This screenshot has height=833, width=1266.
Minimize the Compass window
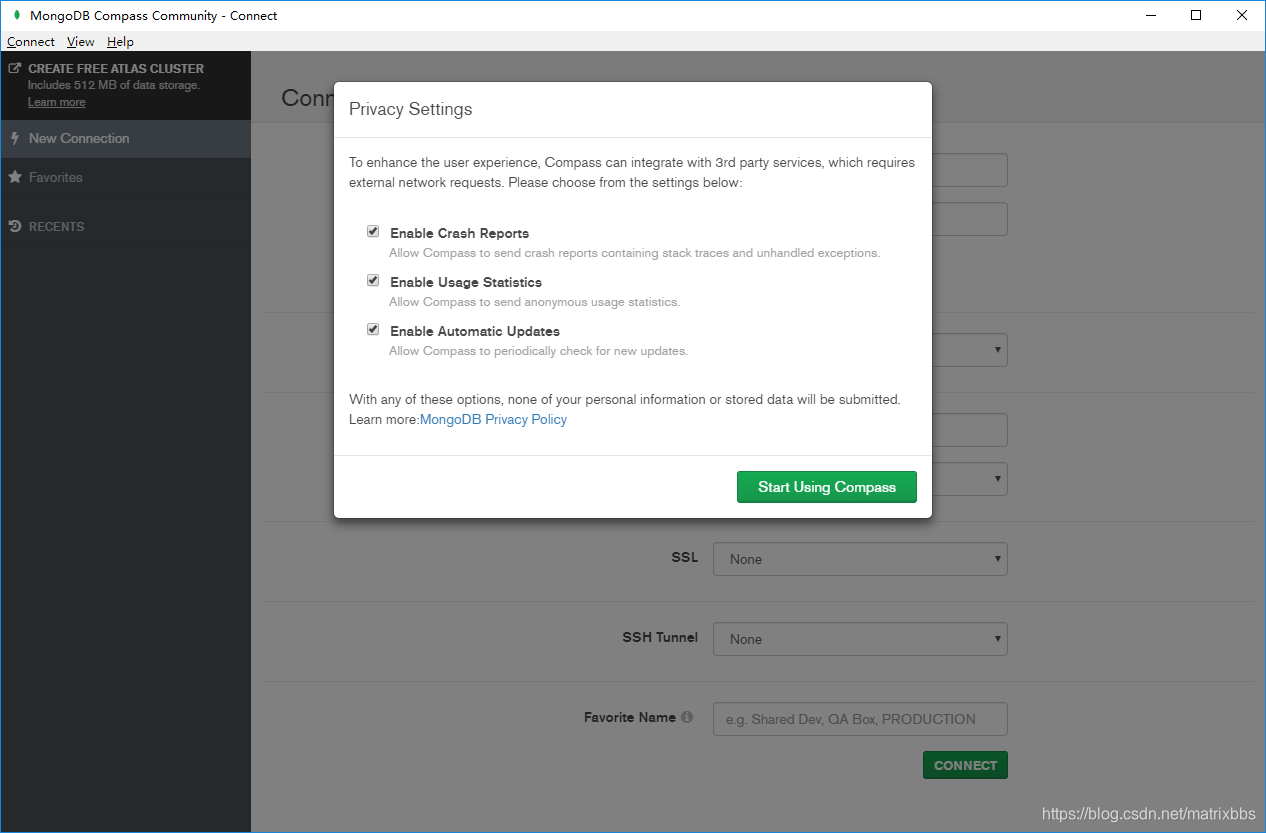coord(1149,15)
